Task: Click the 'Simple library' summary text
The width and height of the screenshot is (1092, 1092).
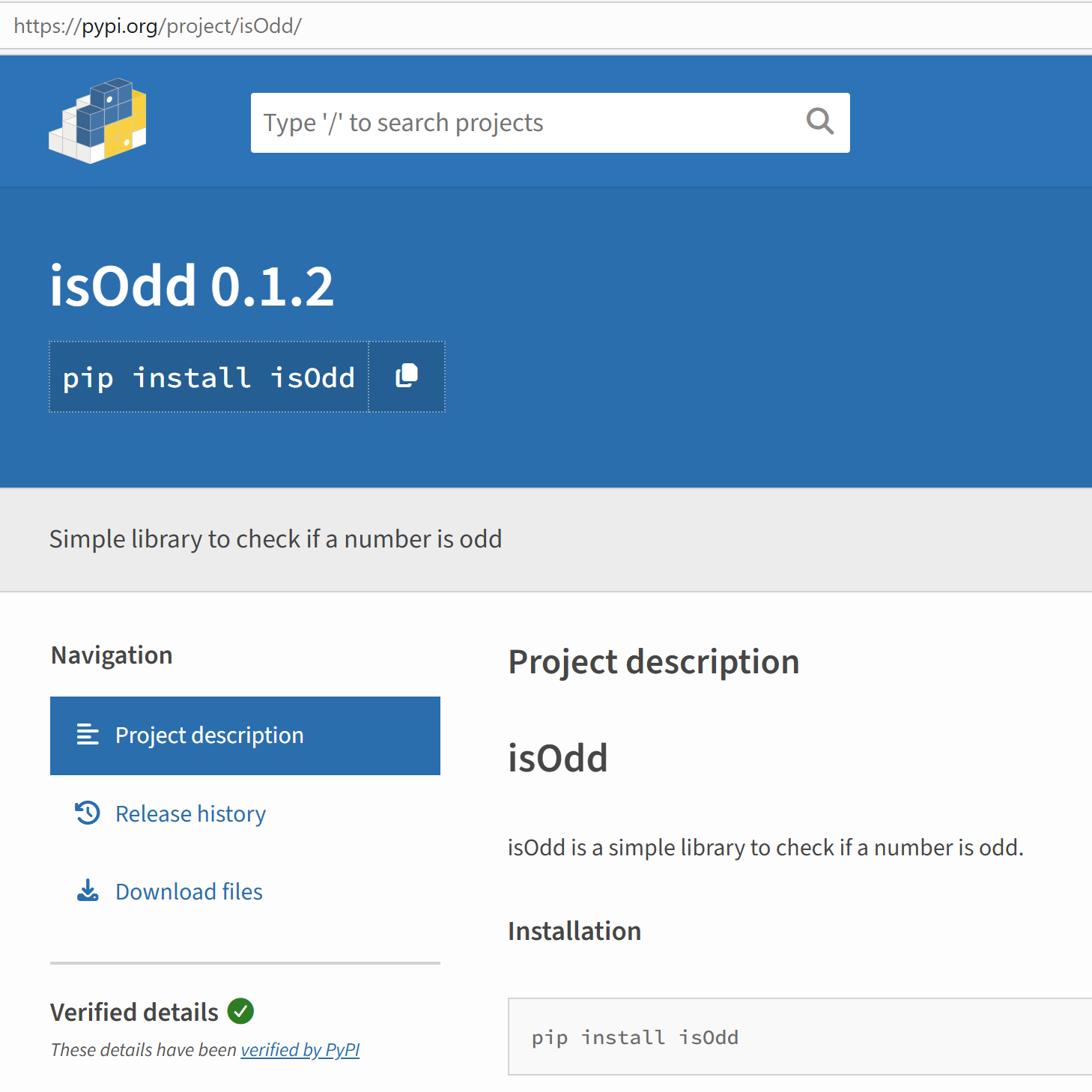Action: (276, 539)
